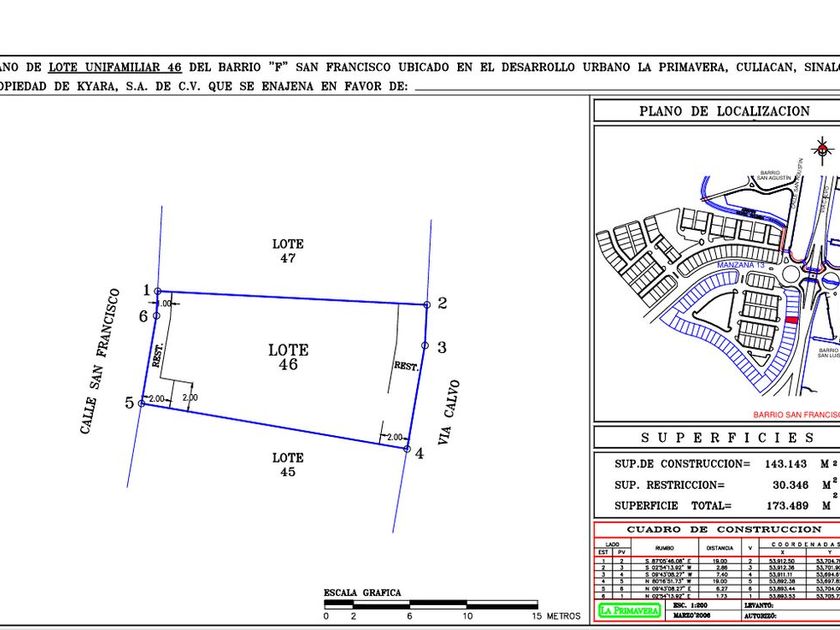Click the right 'REST.' restriction label

(x=406, y=366)
